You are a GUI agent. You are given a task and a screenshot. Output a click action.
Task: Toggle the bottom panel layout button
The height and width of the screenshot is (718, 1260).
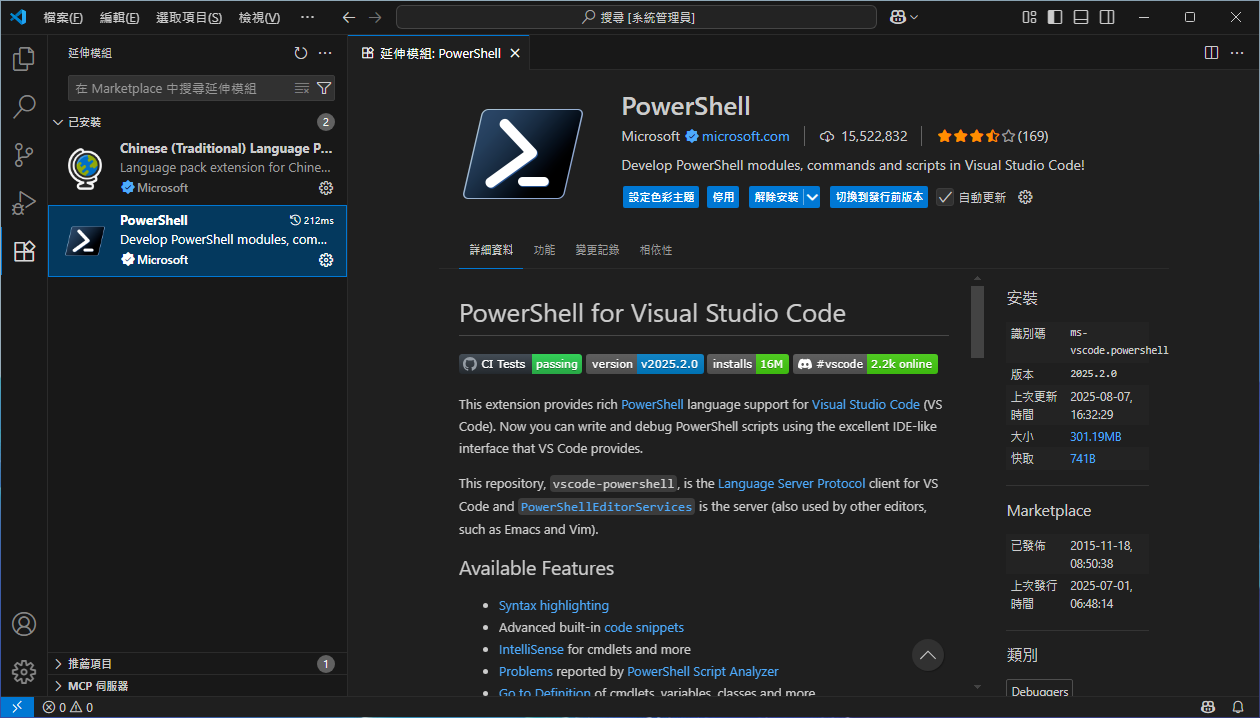tap(1081, 17)
